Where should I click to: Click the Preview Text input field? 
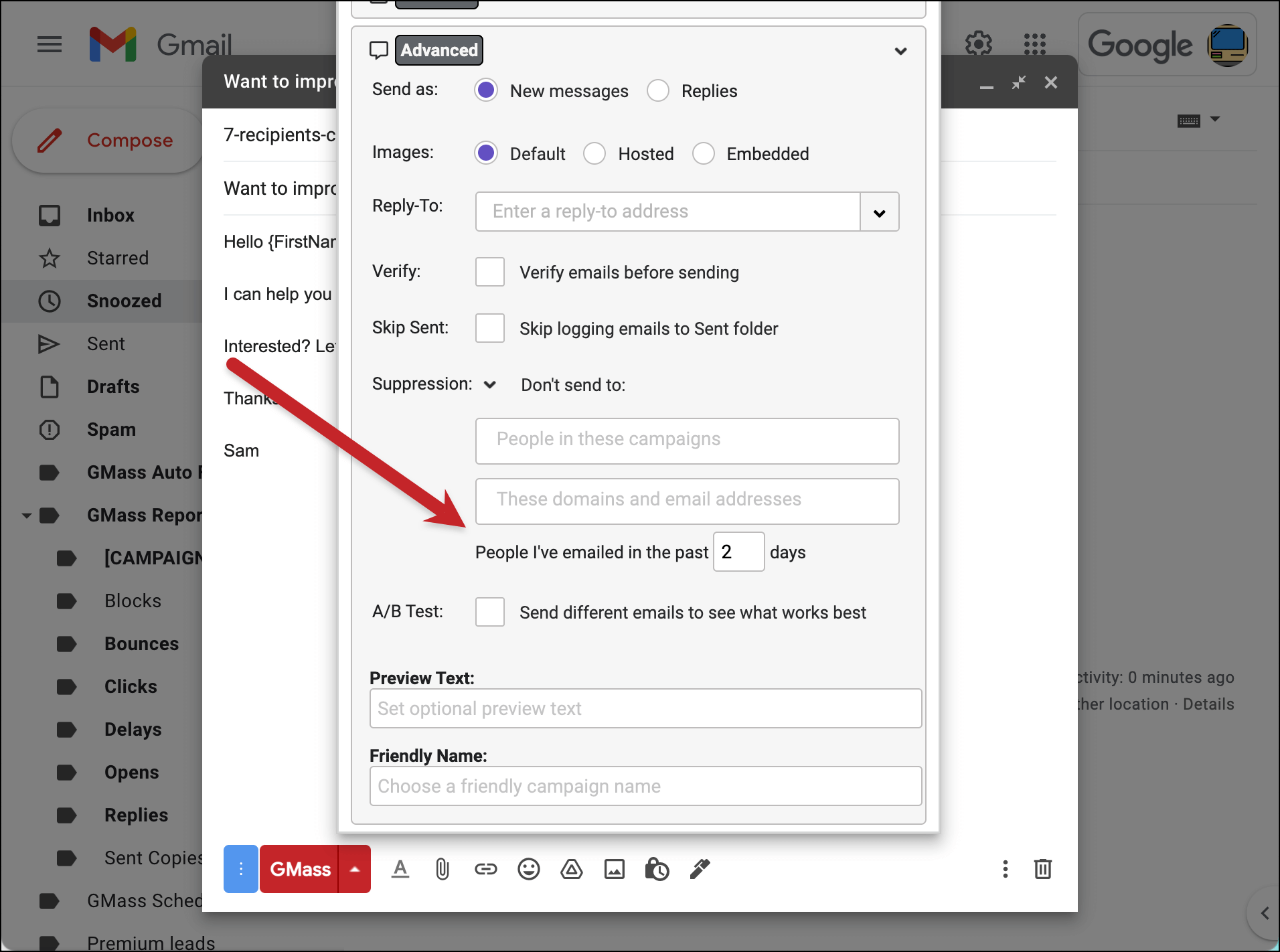[x=645, y=708]
